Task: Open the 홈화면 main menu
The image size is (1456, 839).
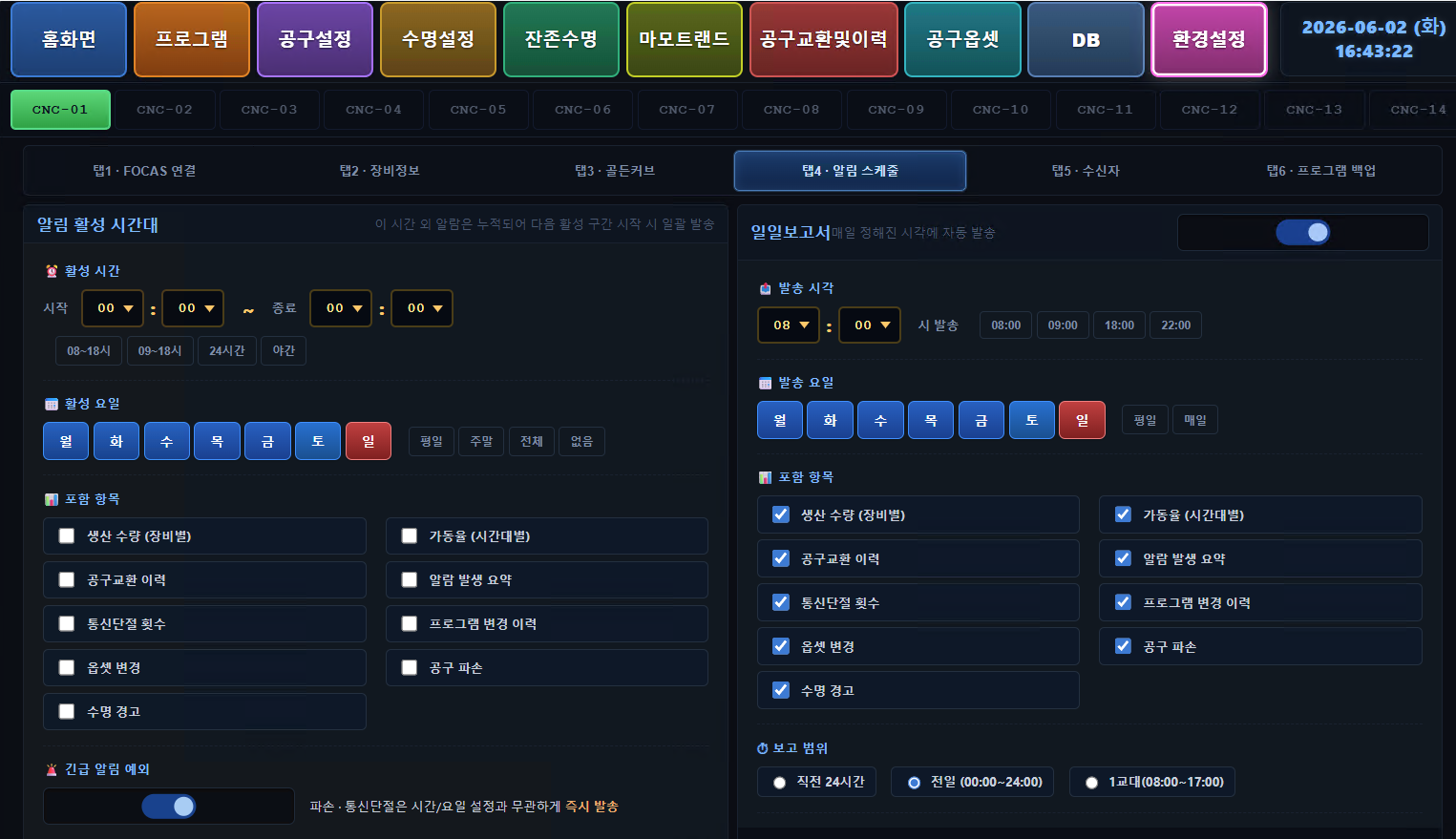Action: click(x=69, y=39)
